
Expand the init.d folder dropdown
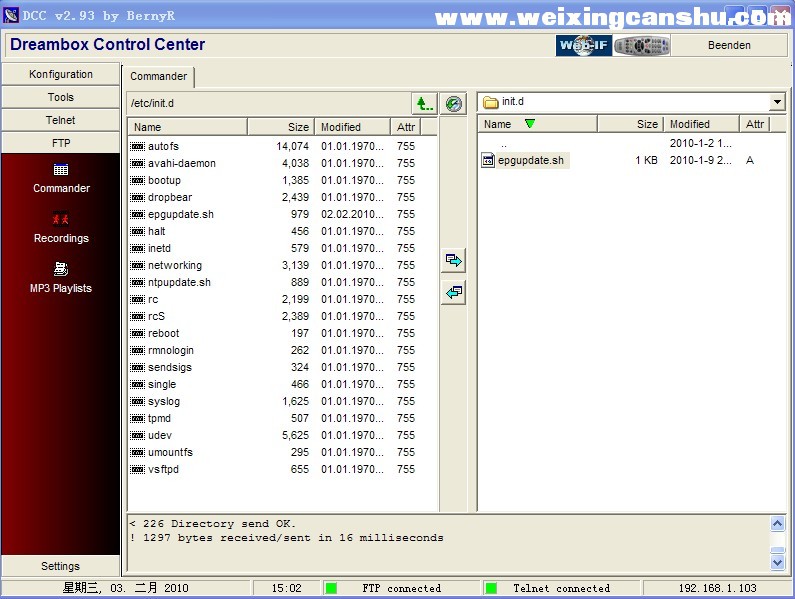tap(777, 102)
